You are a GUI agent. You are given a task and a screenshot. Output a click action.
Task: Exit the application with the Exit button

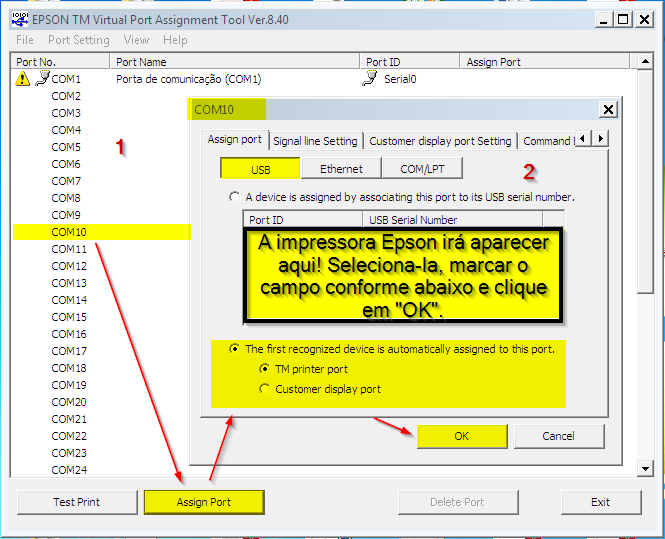click(601, 502)
